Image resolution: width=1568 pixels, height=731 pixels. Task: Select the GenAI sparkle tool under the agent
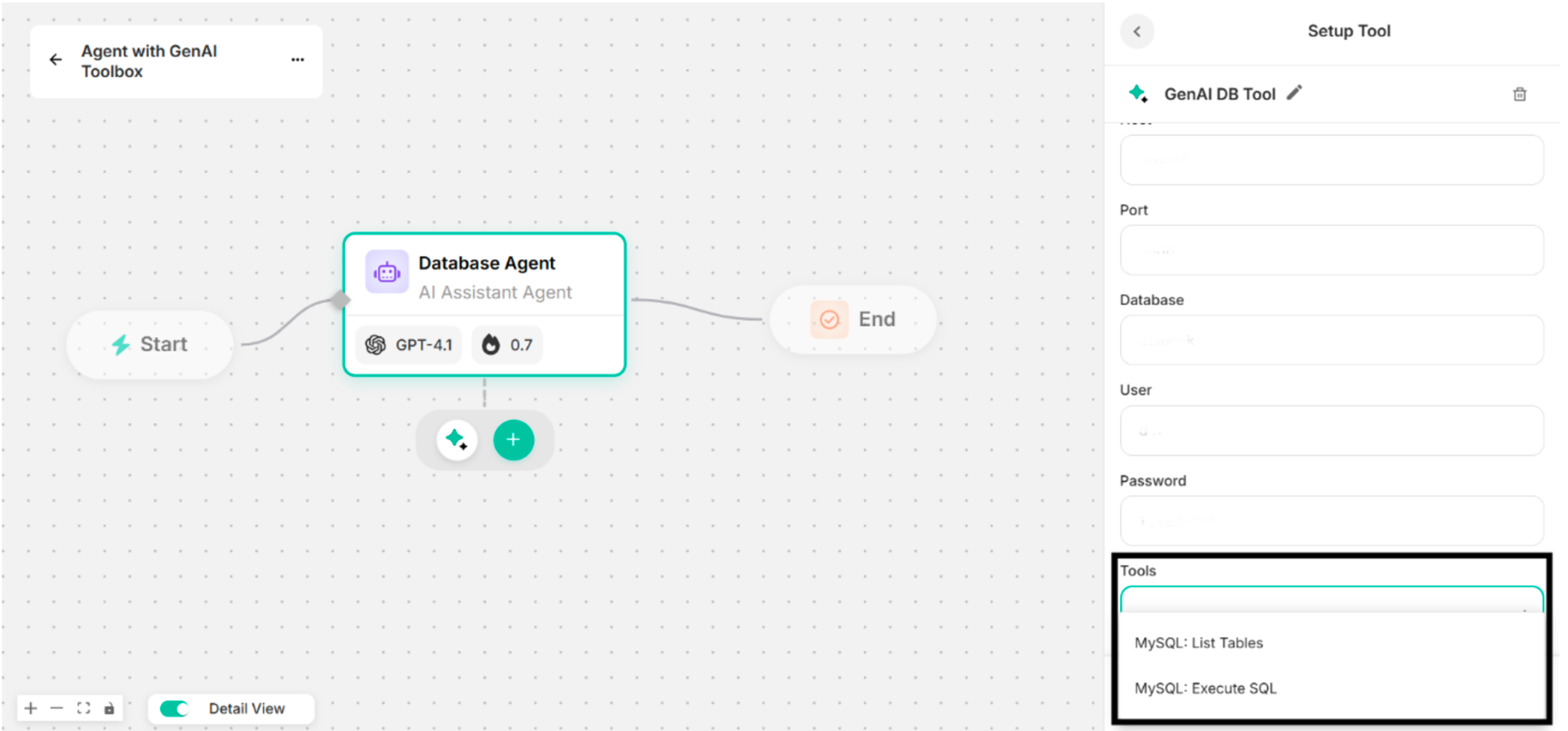(457, 439)
